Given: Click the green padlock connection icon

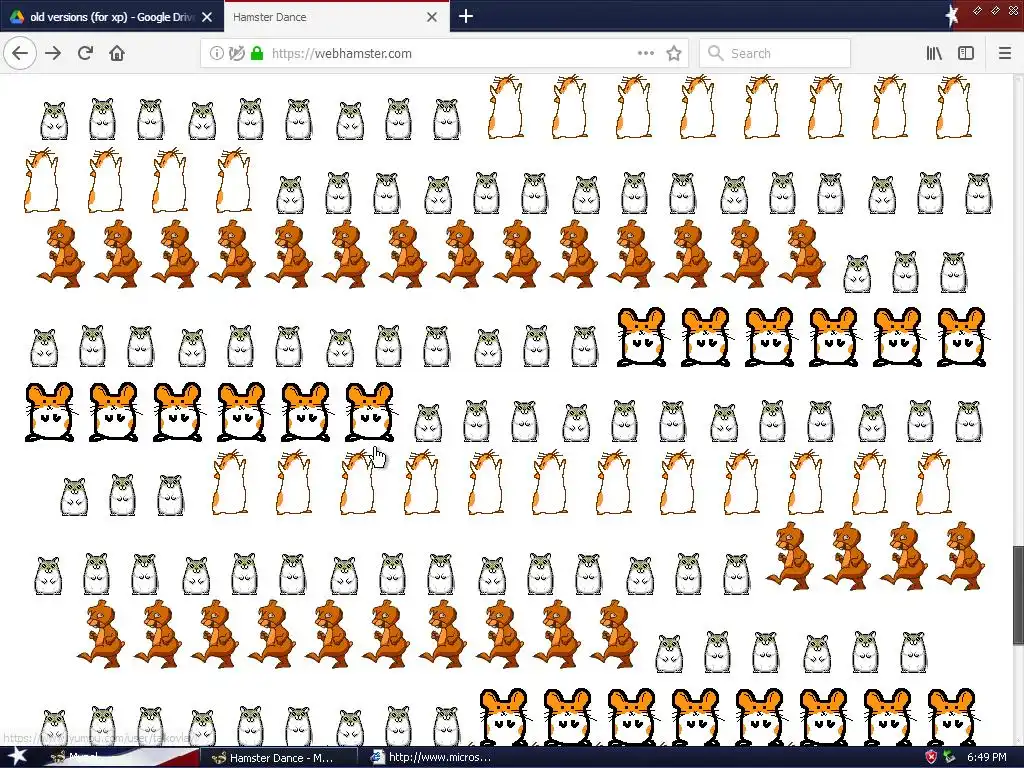Looking at the screenshot, I should [x=257, y=54].
